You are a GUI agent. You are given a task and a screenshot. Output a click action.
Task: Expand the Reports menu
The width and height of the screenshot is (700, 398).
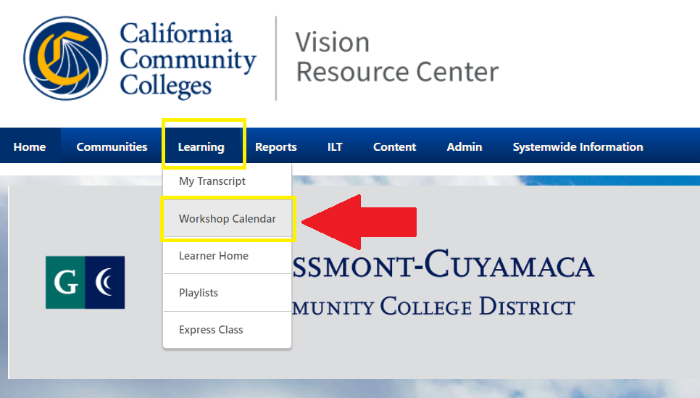(276, 147)
